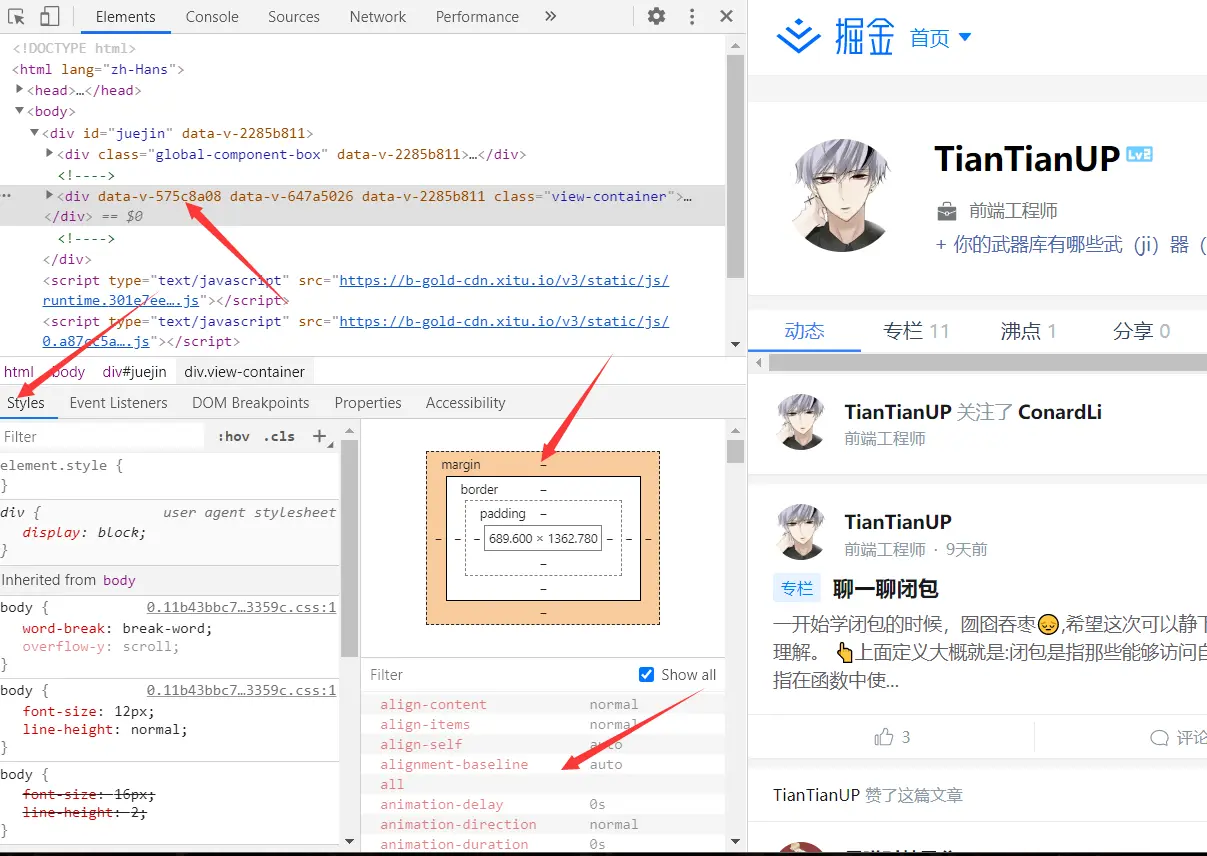This screenshot has width=1207, height=856.
Task: Click the 你的武器库 profile intro link
Action: point(1071,244)
